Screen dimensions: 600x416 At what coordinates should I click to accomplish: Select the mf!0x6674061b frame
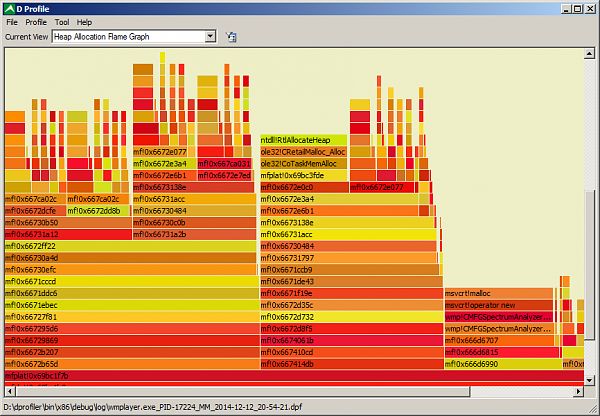pos(352,341)
